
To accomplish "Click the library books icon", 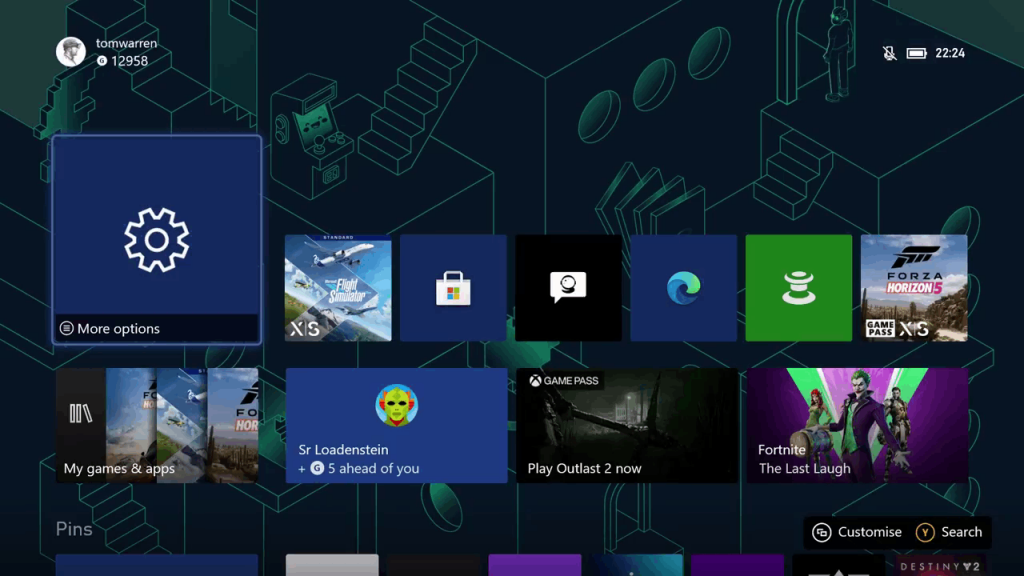I will [x=81, y=413].
